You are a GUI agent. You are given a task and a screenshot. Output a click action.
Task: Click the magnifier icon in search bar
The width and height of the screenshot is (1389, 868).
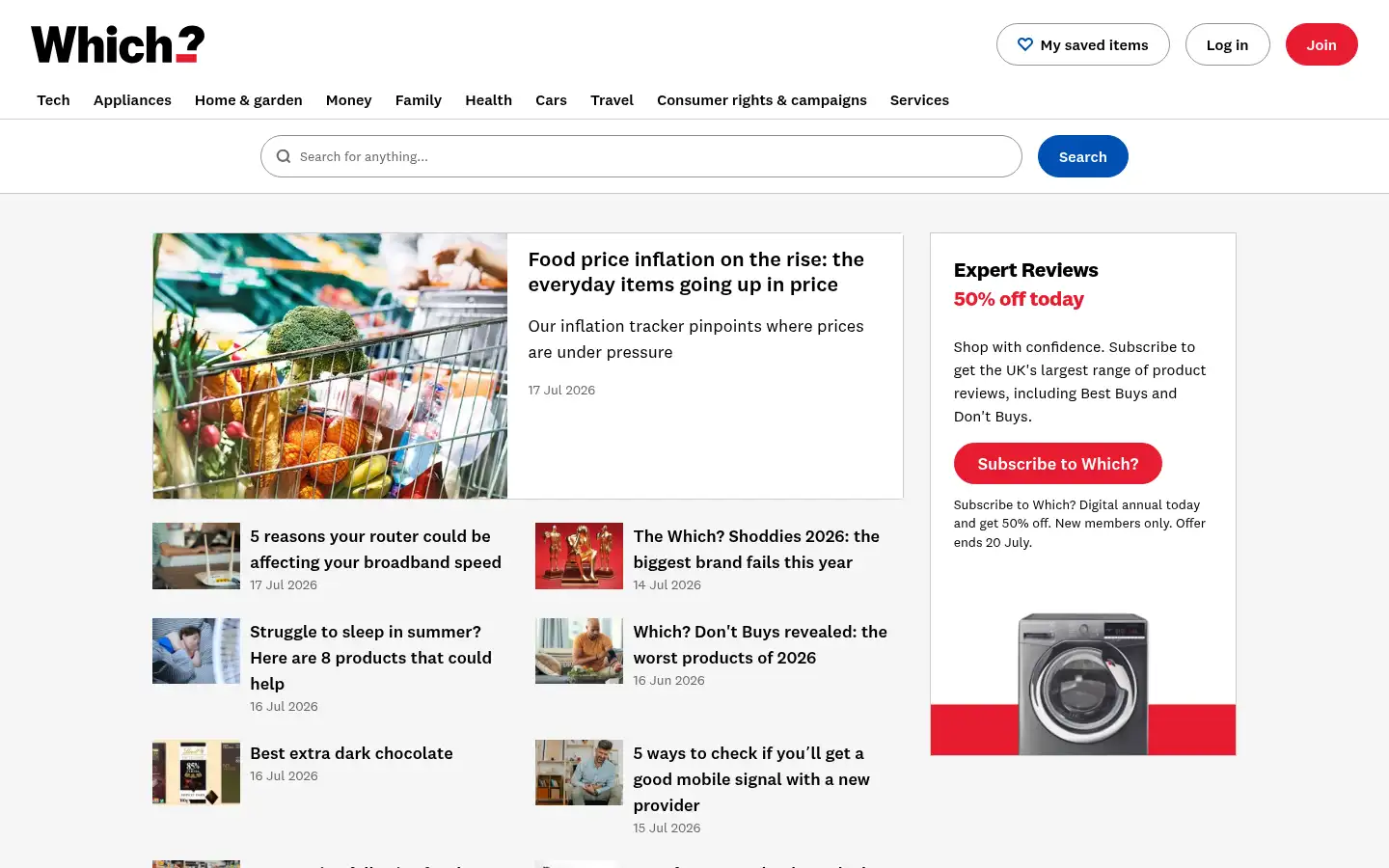pyautogui.click(x=284, y=156)
